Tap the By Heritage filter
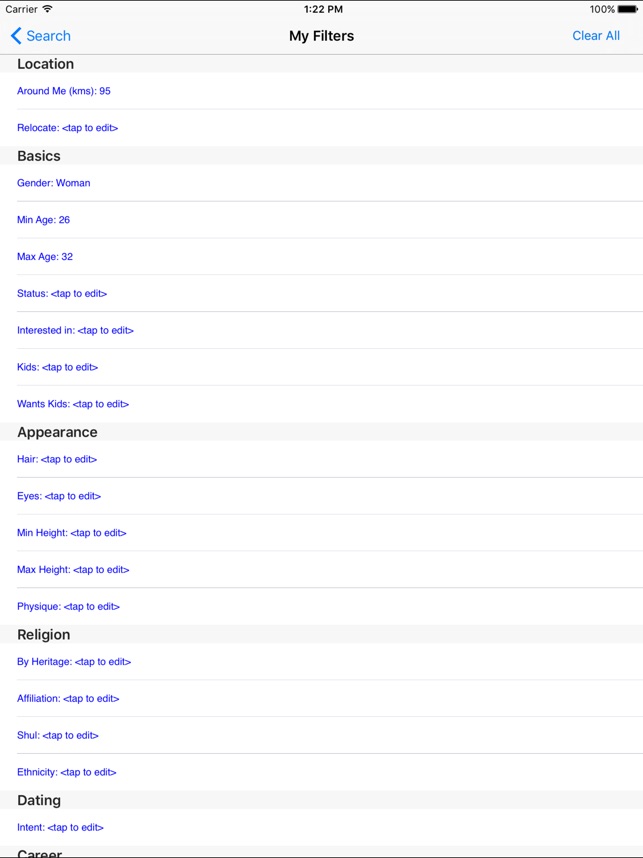The image size is (643, 858). 74,662
